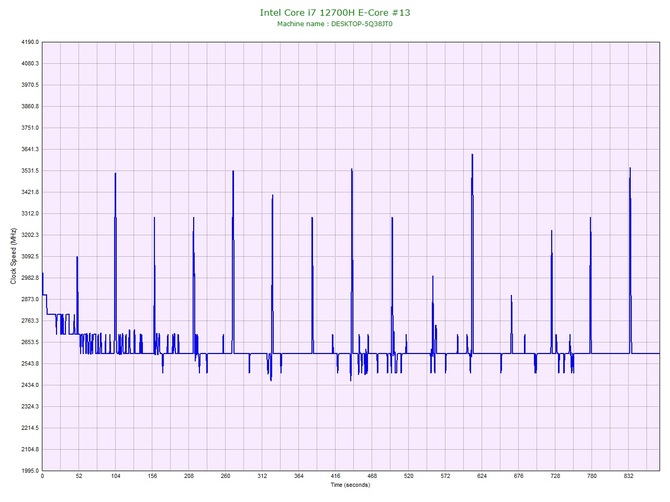
Task: Select the 3421.8 y-axis value
Action: tap(30, 192)
